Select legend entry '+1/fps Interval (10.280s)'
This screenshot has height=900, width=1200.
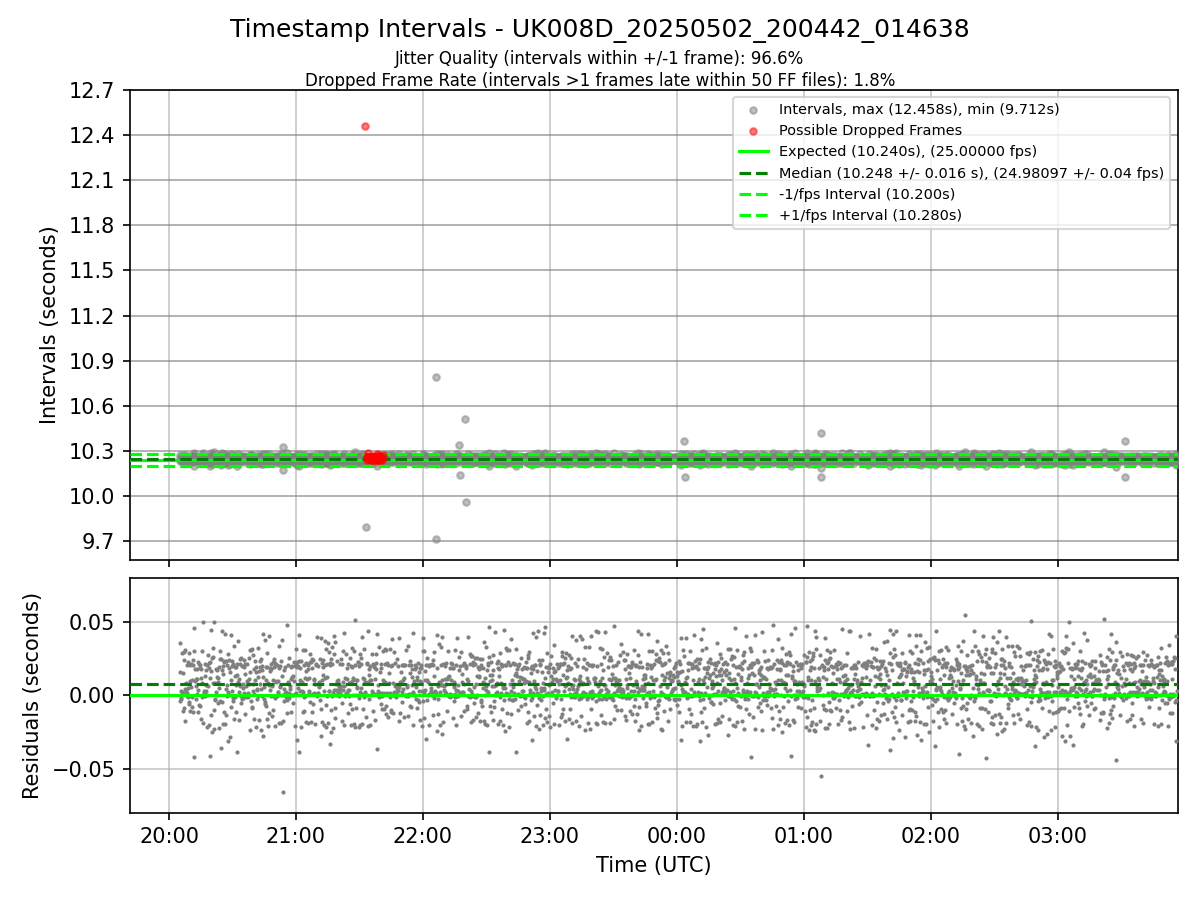click(870, 215)
